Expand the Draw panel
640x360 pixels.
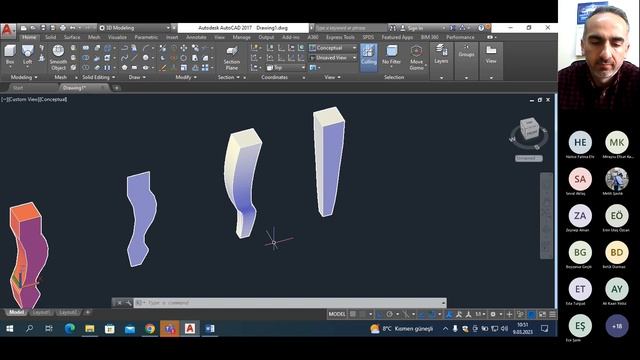pos(137,77)
